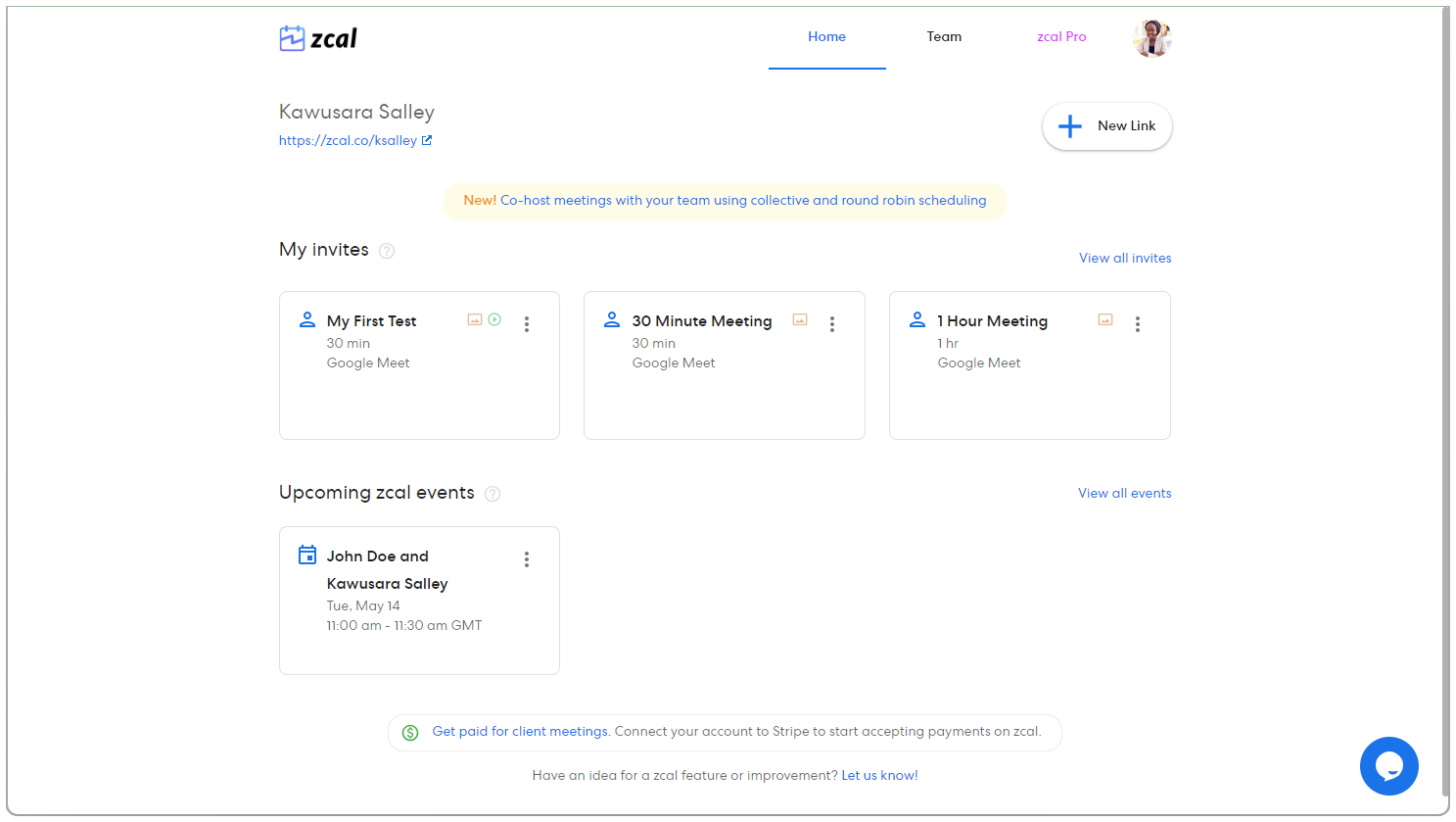Click Get paid for client meetings link
The width and height of the screenshot is (1456, 822).
tap(521, 731)
